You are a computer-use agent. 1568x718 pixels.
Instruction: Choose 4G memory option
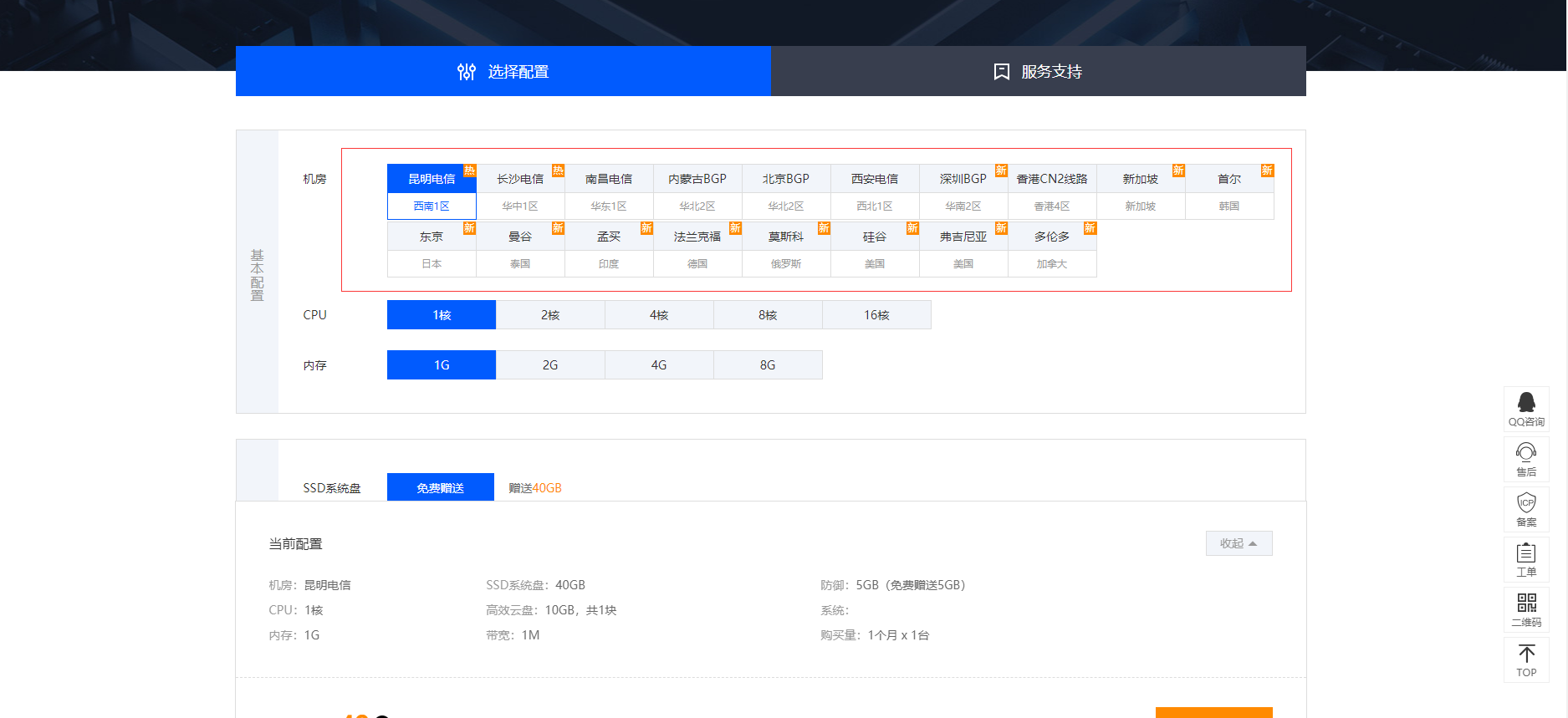pos(659,365)
